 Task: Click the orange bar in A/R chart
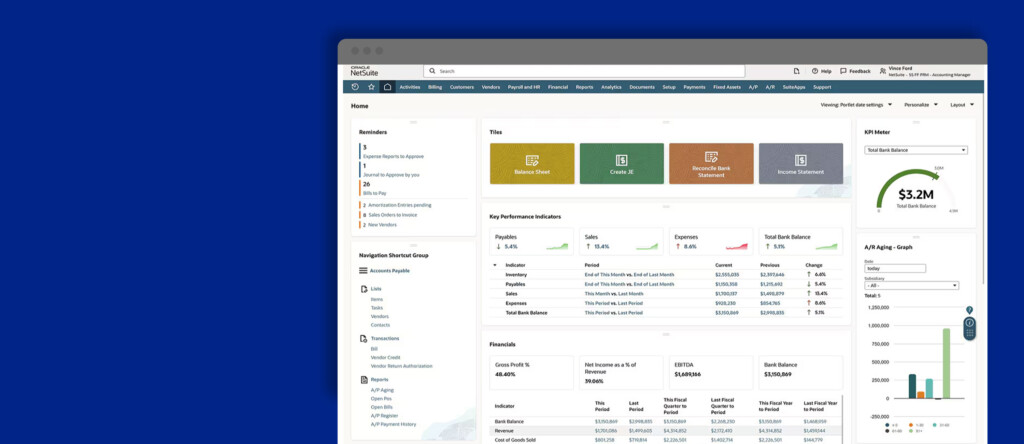click(x=921, y=395)
